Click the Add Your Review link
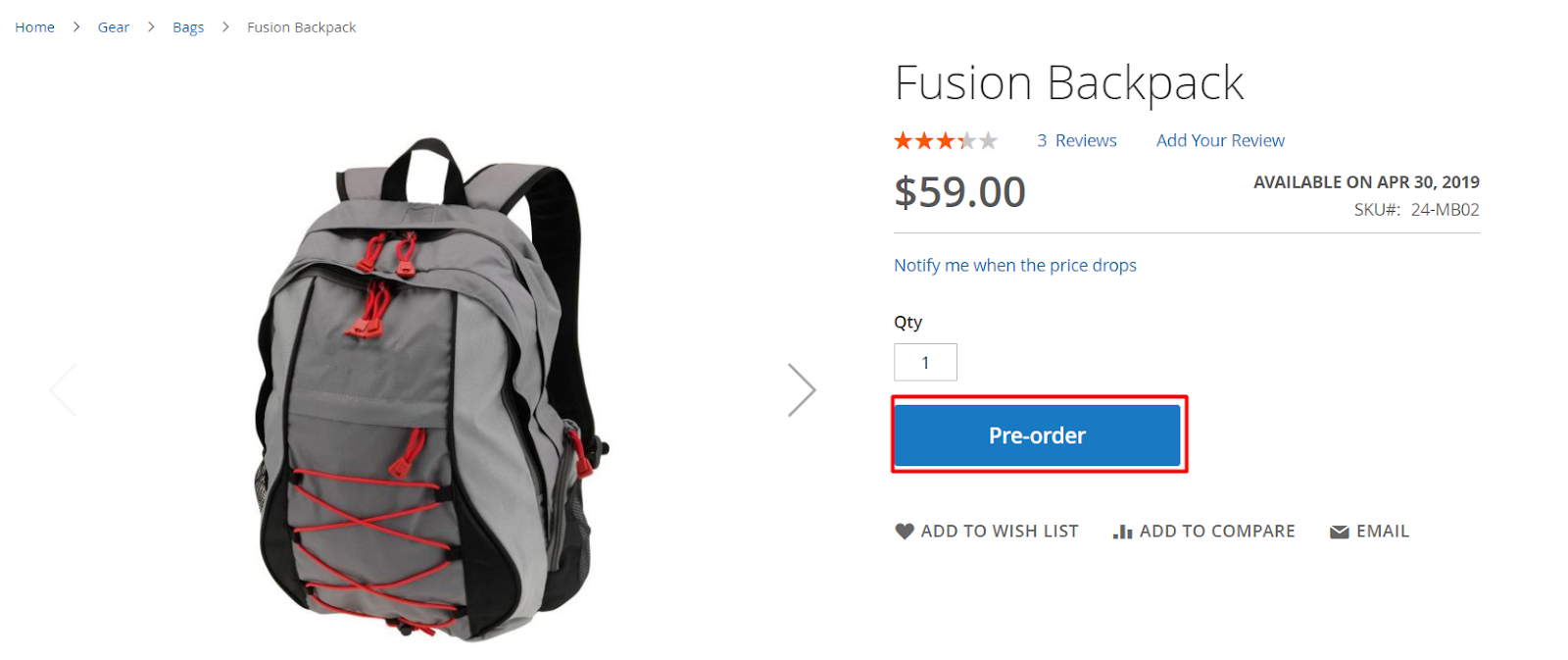The height and width of the screenshot is (660, 1568). tap(1219, 141)
